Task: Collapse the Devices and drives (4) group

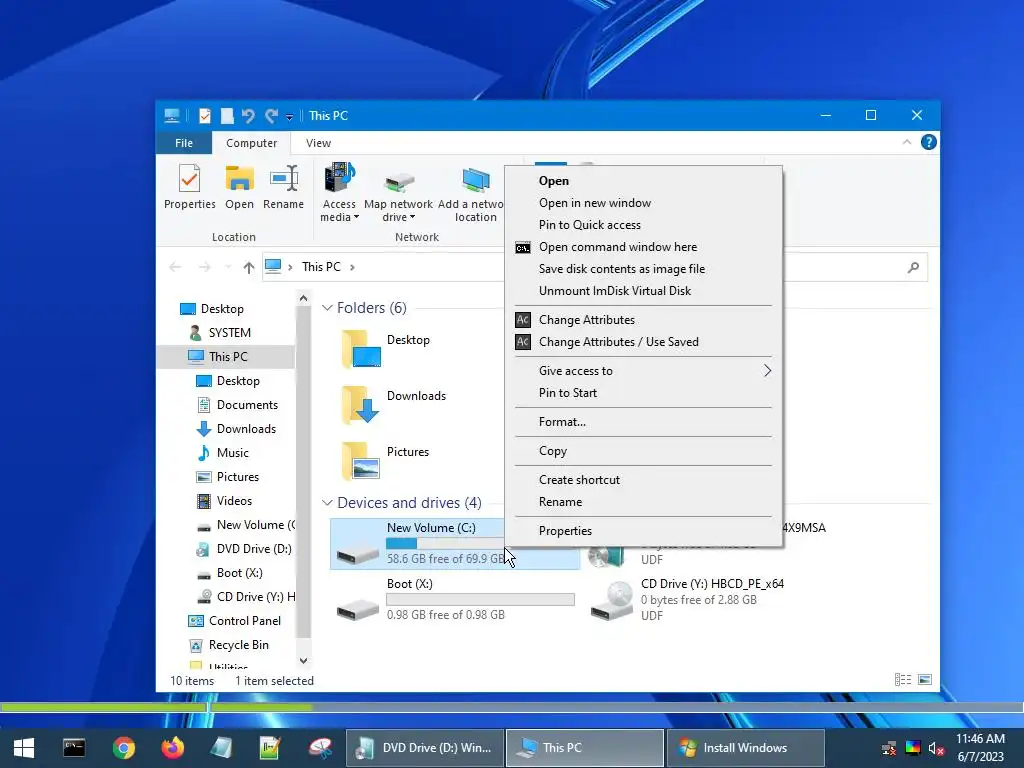Action: 327,502
